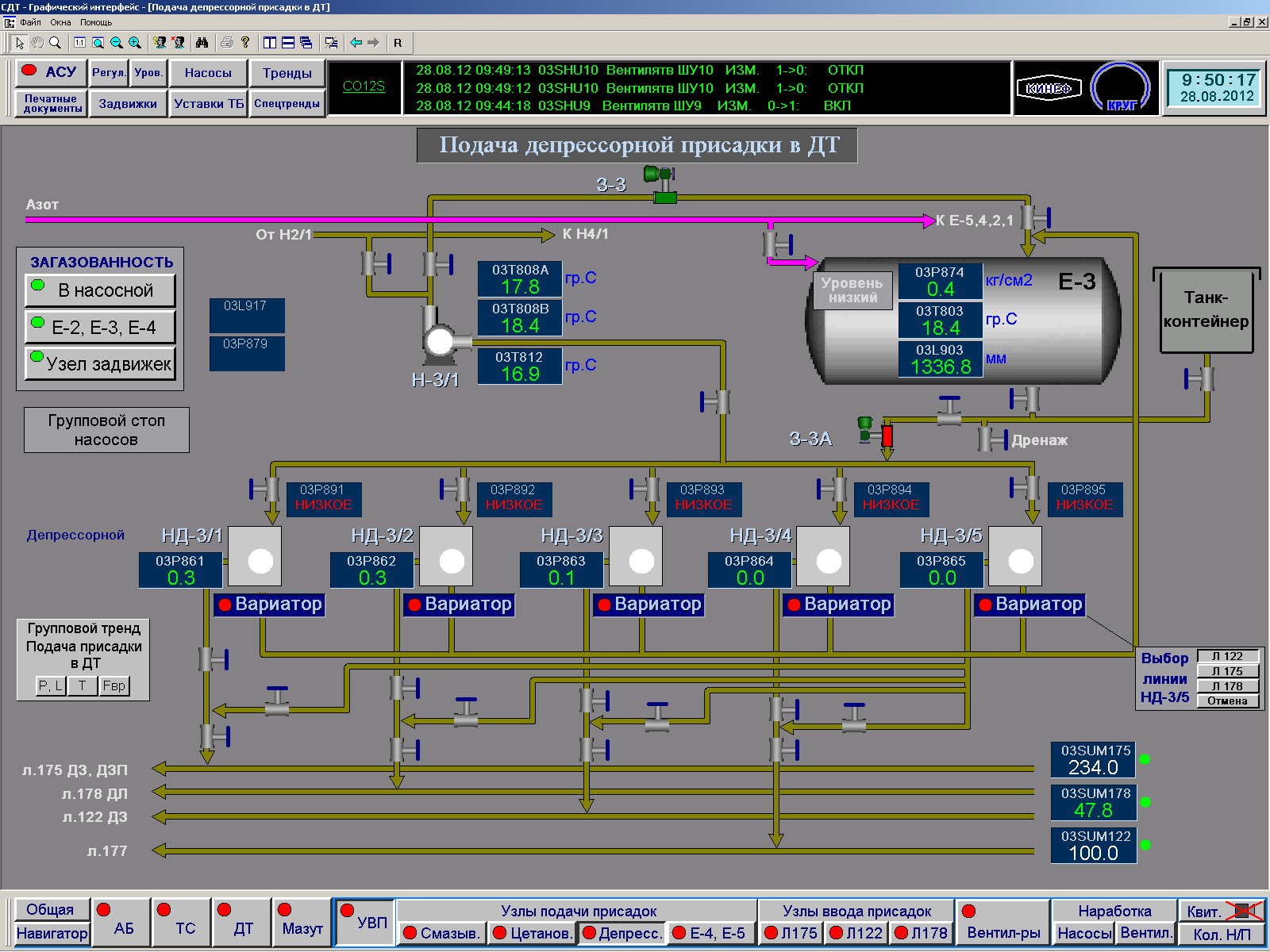Toggle Вариатор for pump НД-3/2

click(460, 605)
